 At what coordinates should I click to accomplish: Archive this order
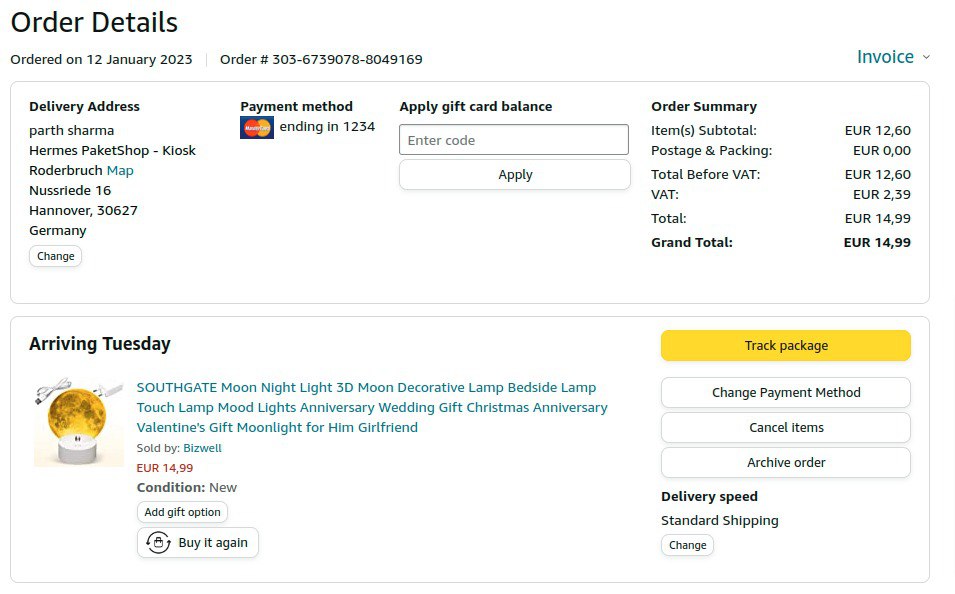tap(785, 462)
